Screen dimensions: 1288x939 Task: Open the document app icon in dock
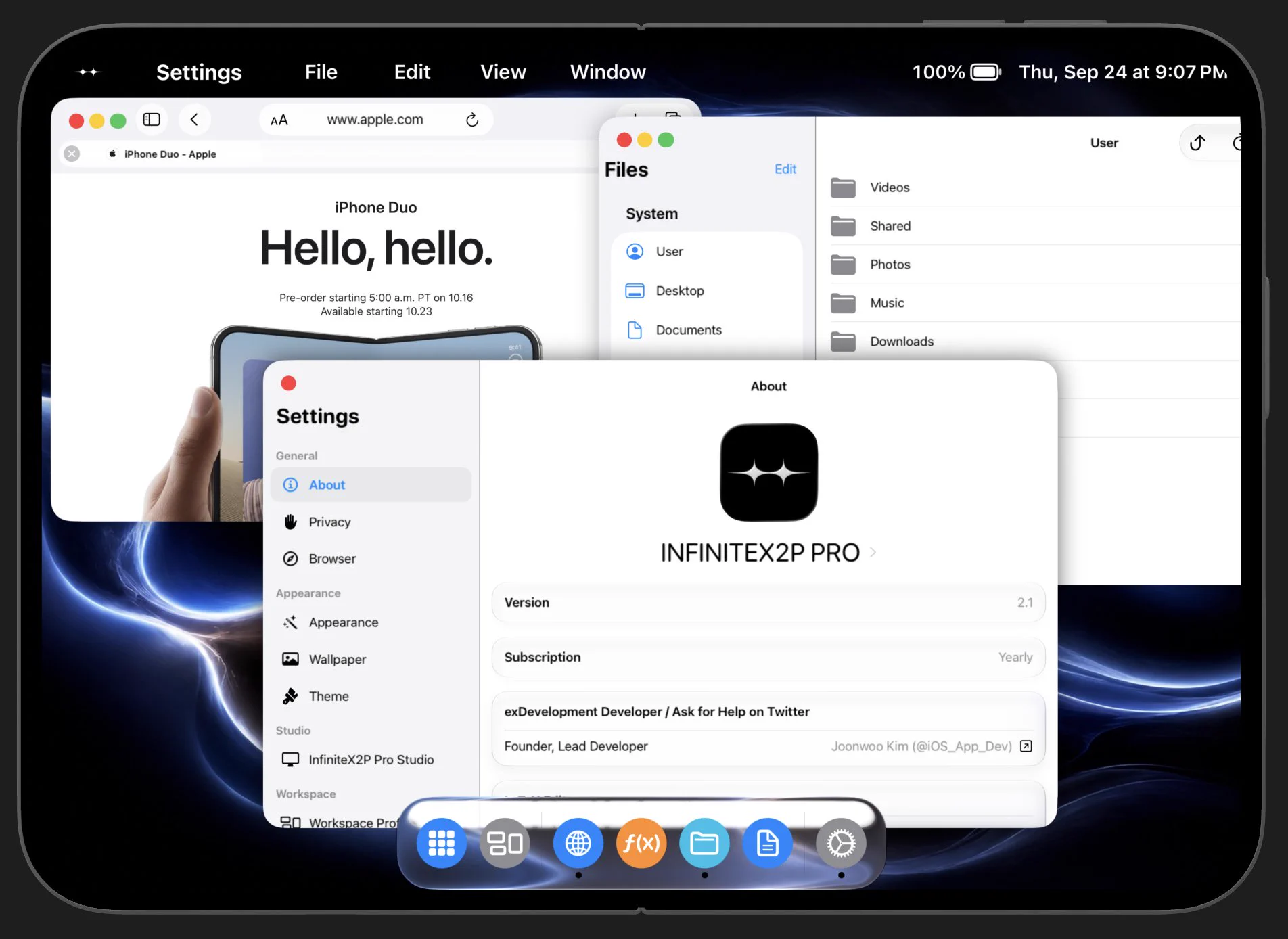(768, 843)
